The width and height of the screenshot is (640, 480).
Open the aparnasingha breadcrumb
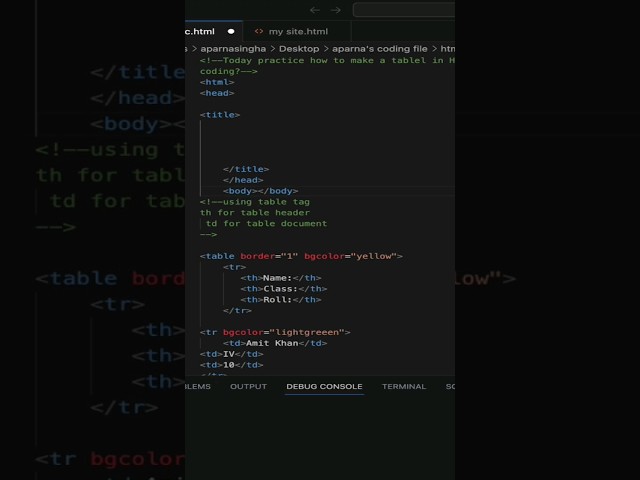(233, 49)
